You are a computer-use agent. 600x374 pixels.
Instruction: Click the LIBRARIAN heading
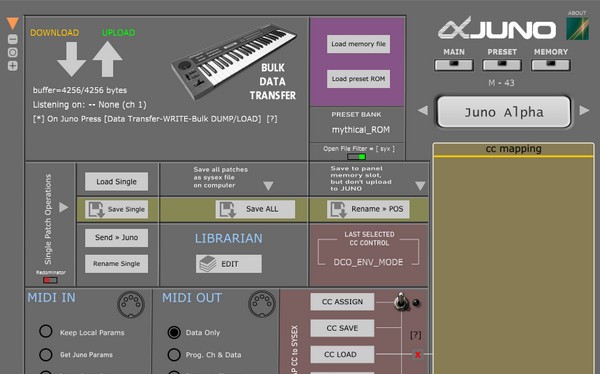pyautogui.click(x=229, y=238)
